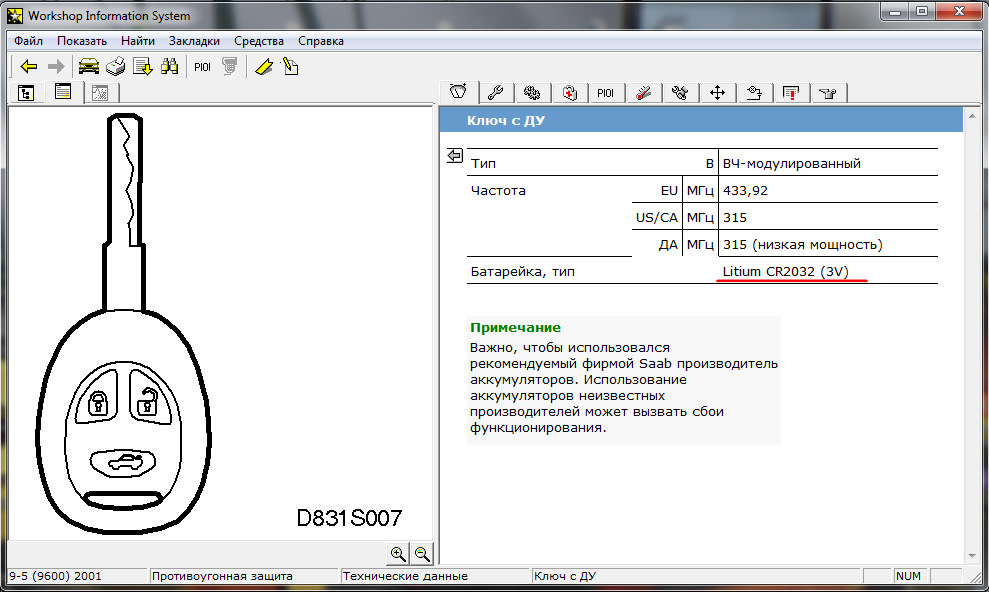Open the anvil special tools tab

click(828, 93)
